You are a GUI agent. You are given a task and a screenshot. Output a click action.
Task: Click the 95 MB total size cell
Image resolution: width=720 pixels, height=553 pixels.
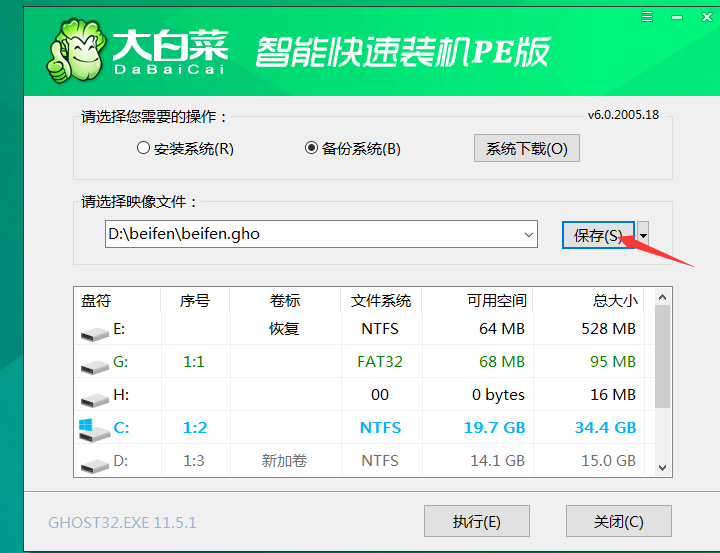tap(613, 362)
